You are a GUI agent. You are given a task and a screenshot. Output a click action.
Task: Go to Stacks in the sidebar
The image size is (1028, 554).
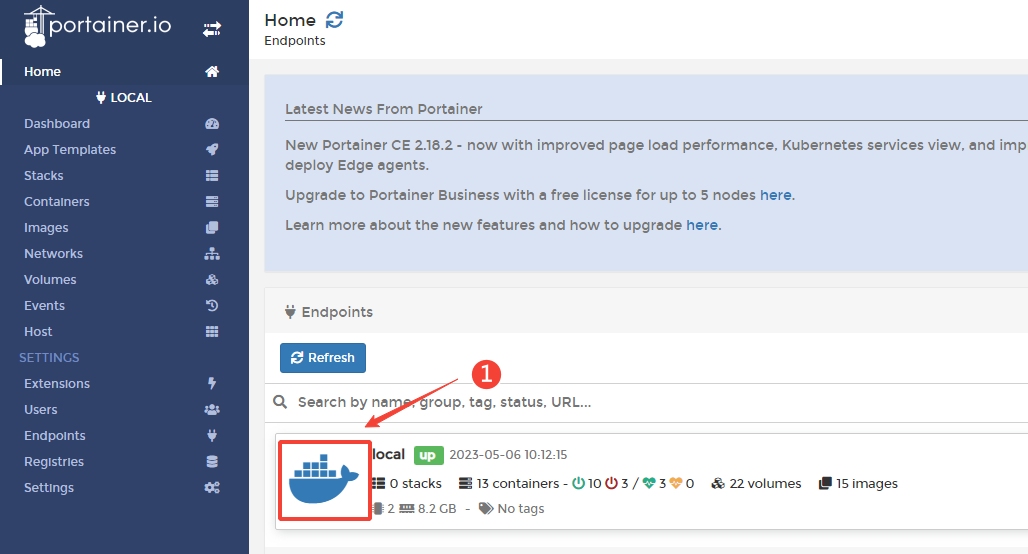[x=44, y=176]
